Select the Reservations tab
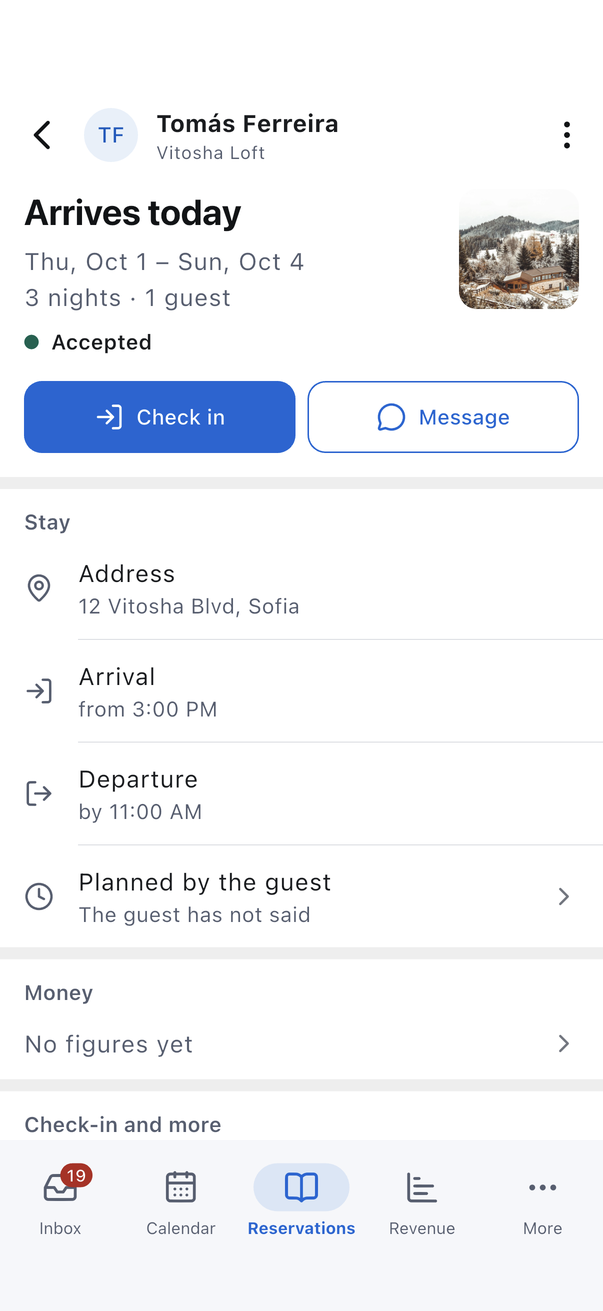The width and height of the screenshot is (603, 1311). coord(301,1200)
